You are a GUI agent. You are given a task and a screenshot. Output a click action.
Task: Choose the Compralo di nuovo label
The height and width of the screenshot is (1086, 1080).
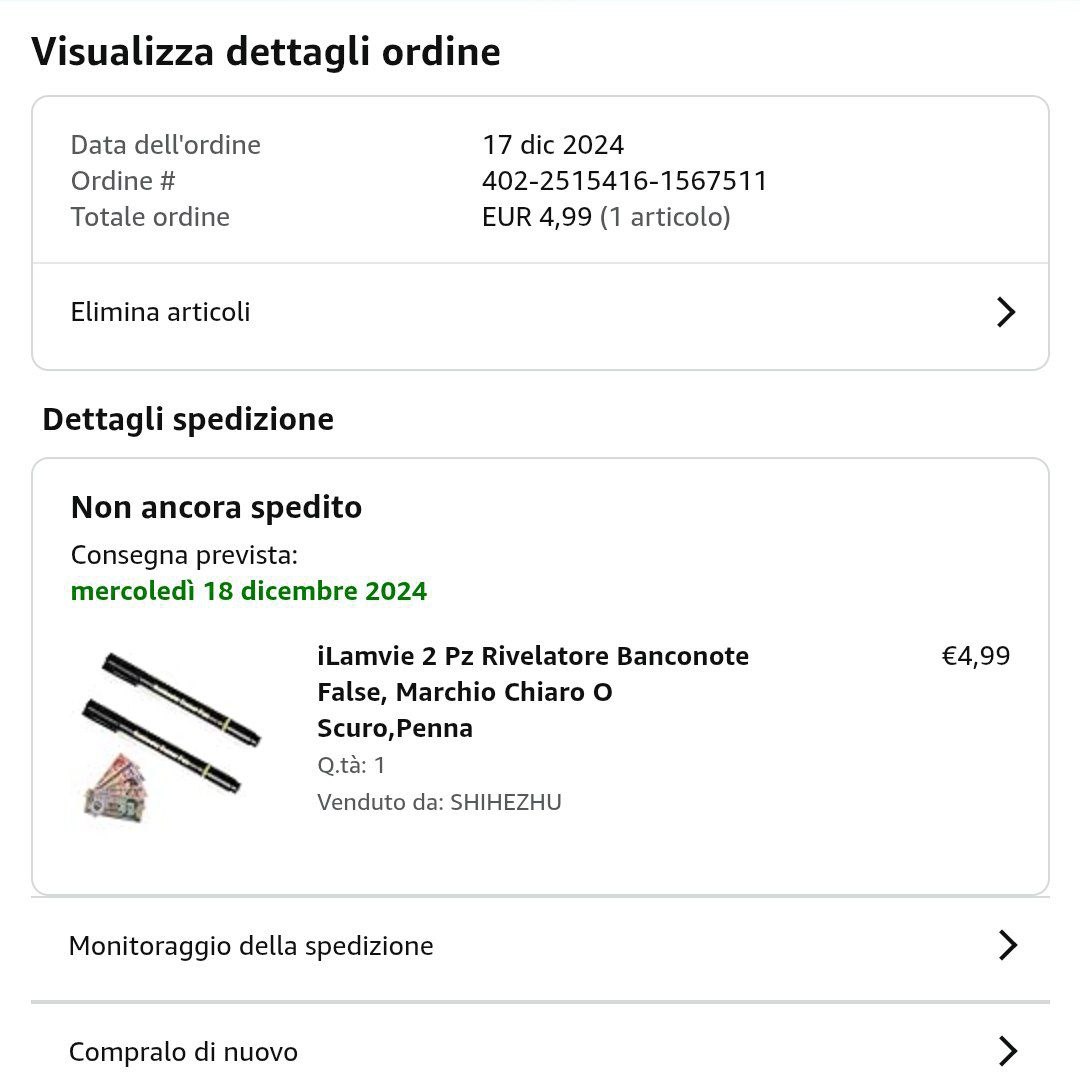(184, 1052)
